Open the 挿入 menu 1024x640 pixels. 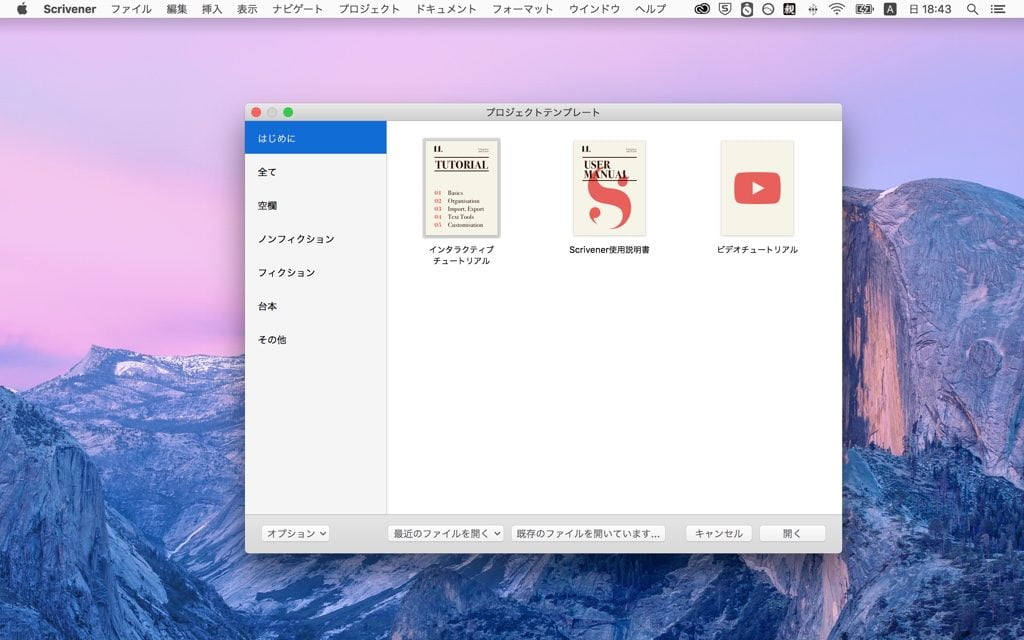(212, 9)
